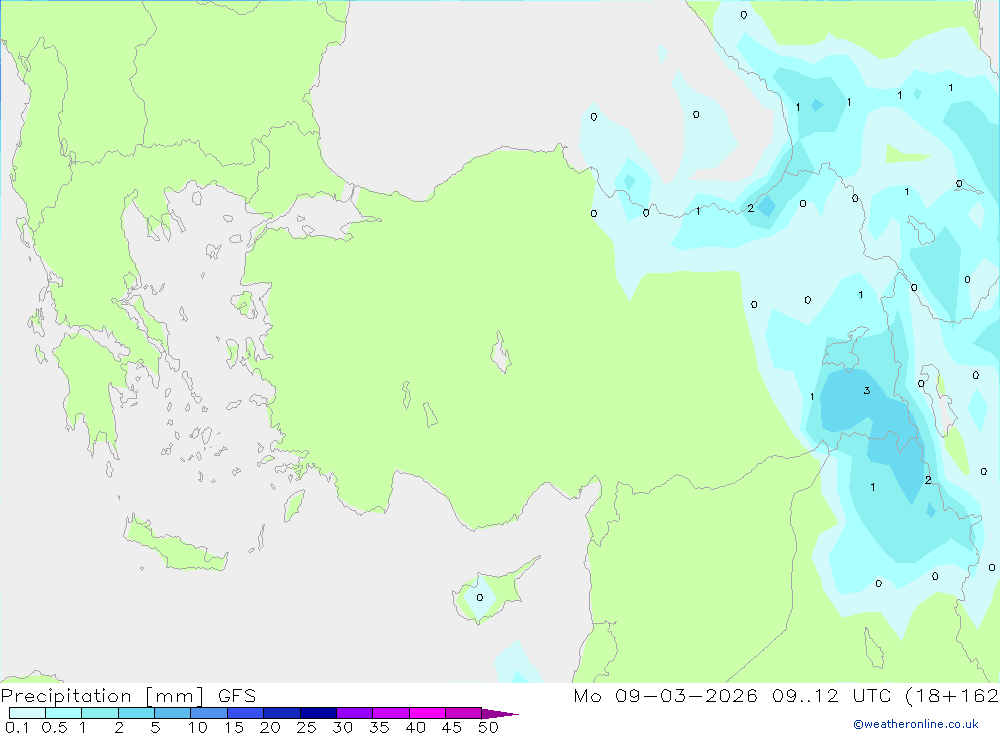Screen dimensions: 1000x733
Task: Select the 40–45 mm magenta legend swatch
Action: (427, 713)
